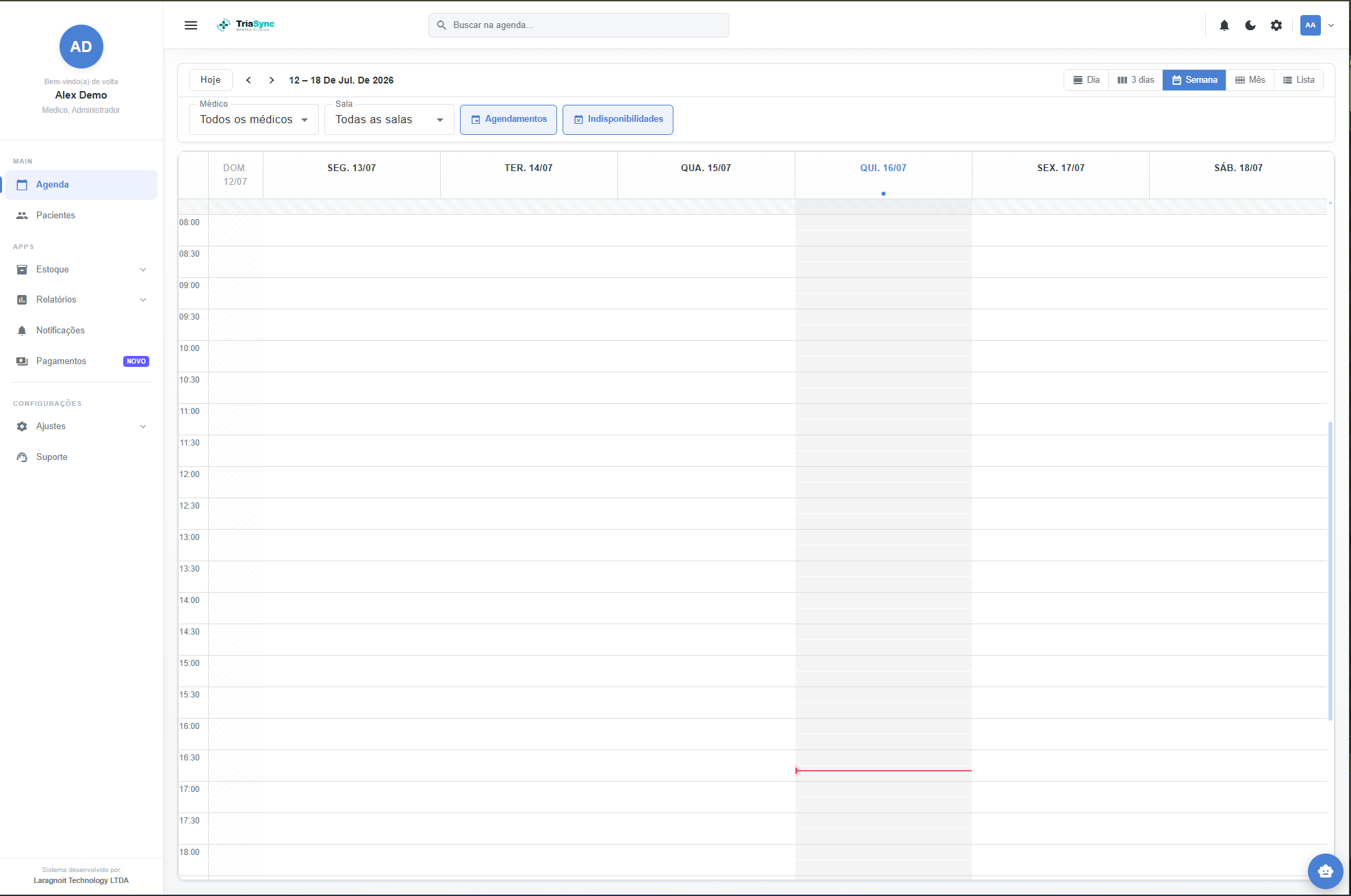Viewport: 1351px width, 896px height.
Task: Open the chatbot assistant floating button
Action: (x=1326, y=871)
